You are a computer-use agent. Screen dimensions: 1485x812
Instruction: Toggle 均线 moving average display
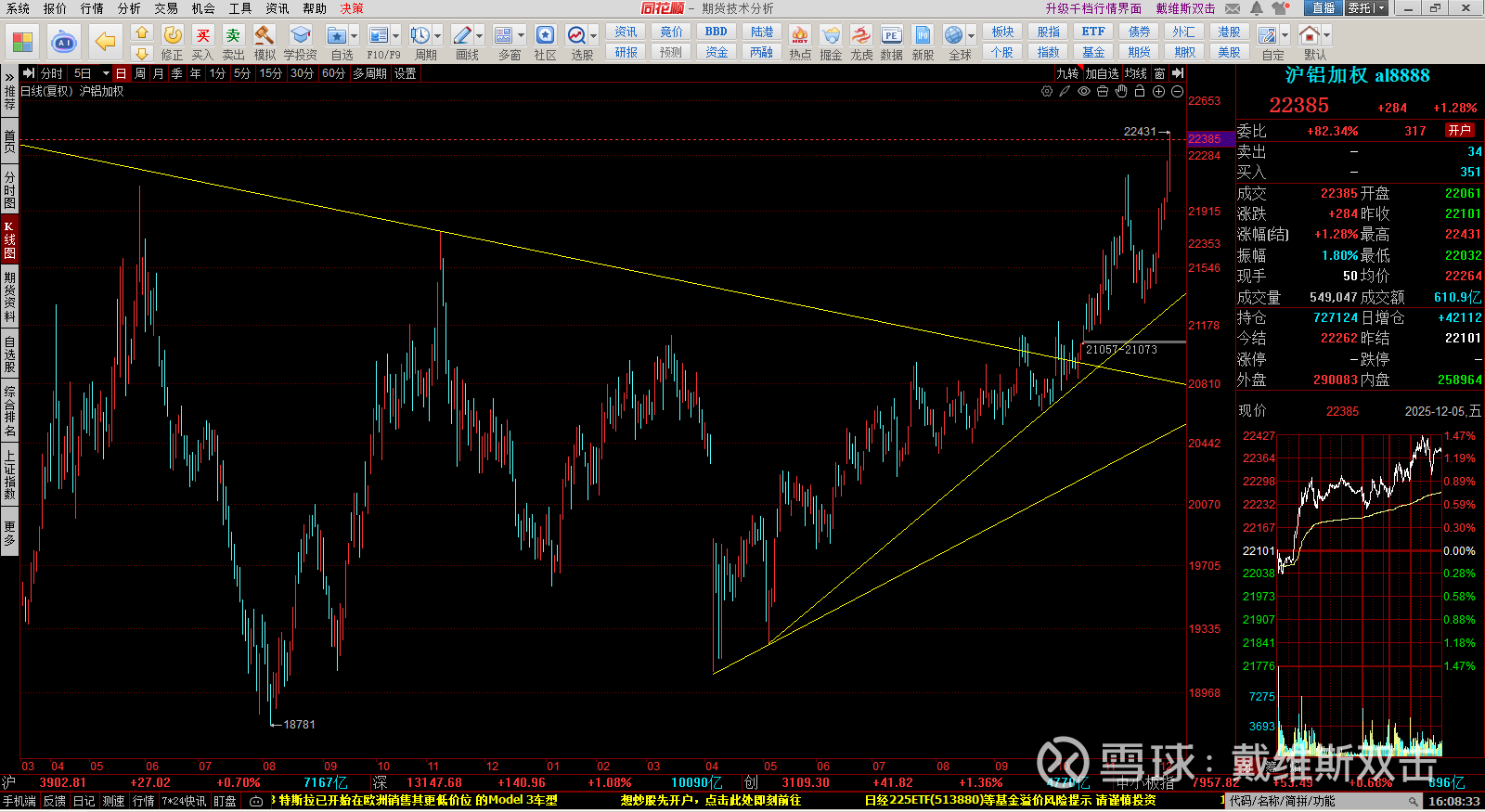[x=1136, y=73]
